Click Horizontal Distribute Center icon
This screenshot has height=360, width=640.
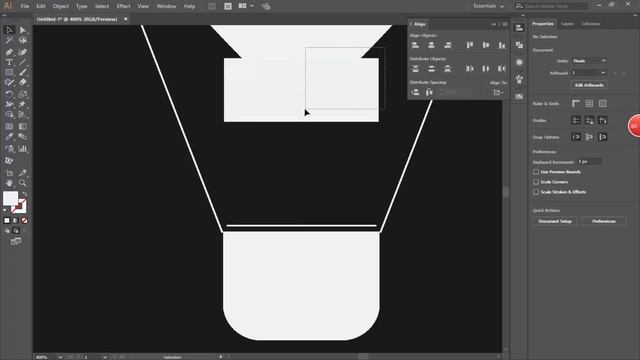click(x=486, y=69)
